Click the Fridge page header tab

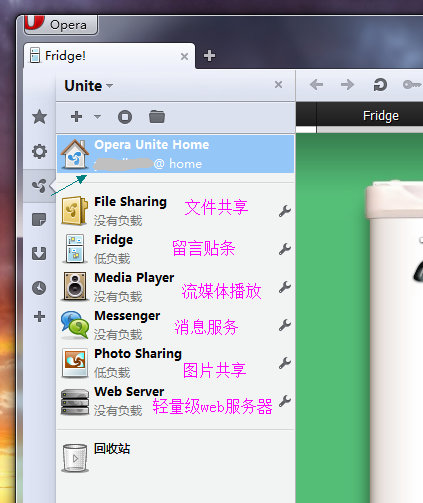pyautogui.click(x=381, y=116)
